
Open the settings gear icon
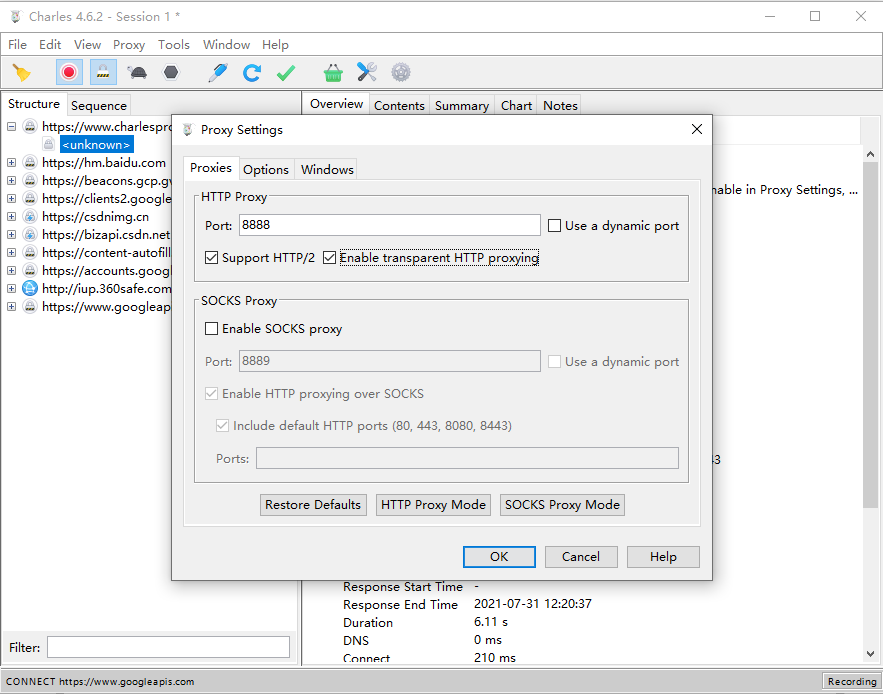[401, 72]
